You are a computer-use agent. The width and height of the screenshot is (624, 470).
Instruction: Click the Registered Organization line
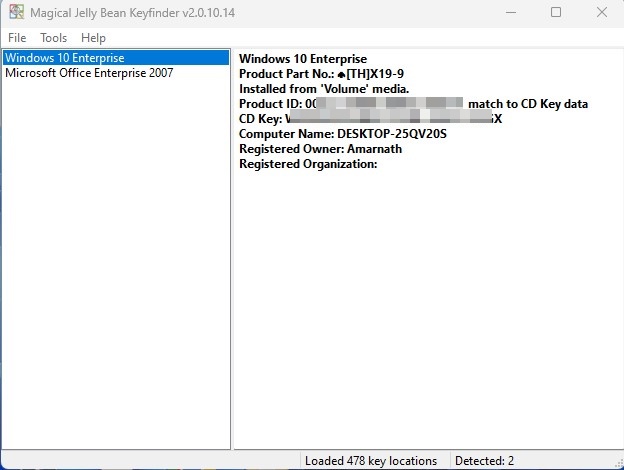308,164
